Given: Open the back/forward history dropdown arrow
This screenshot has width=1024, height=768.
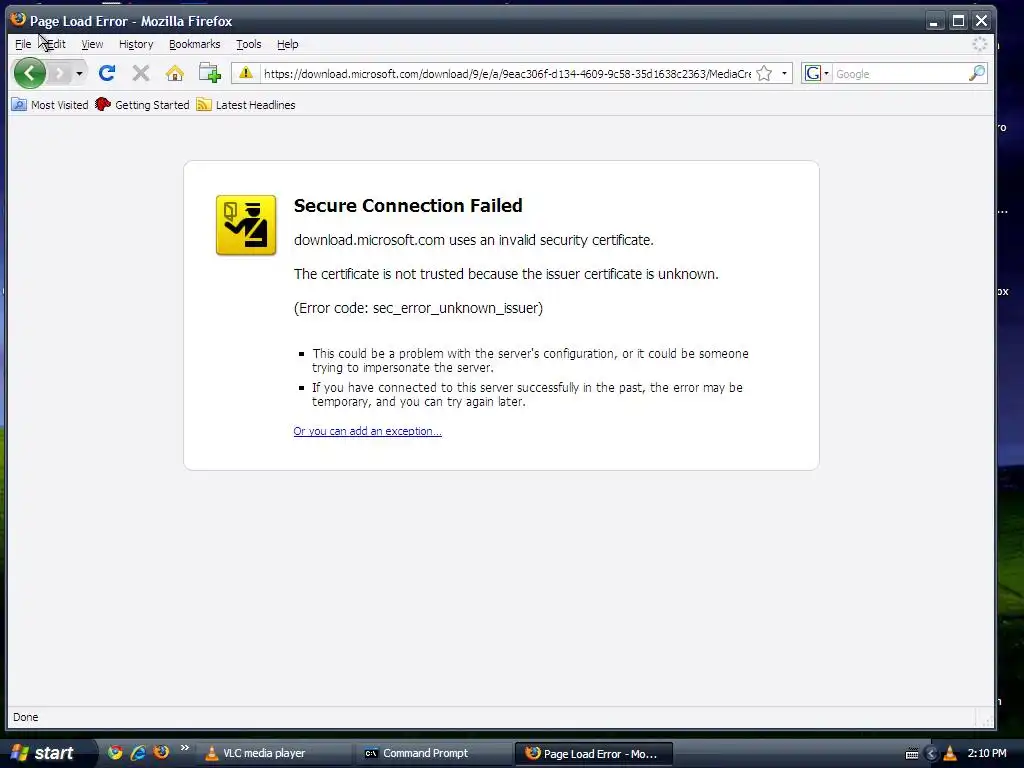Looking at the screenshot, I should coord(79,73).
